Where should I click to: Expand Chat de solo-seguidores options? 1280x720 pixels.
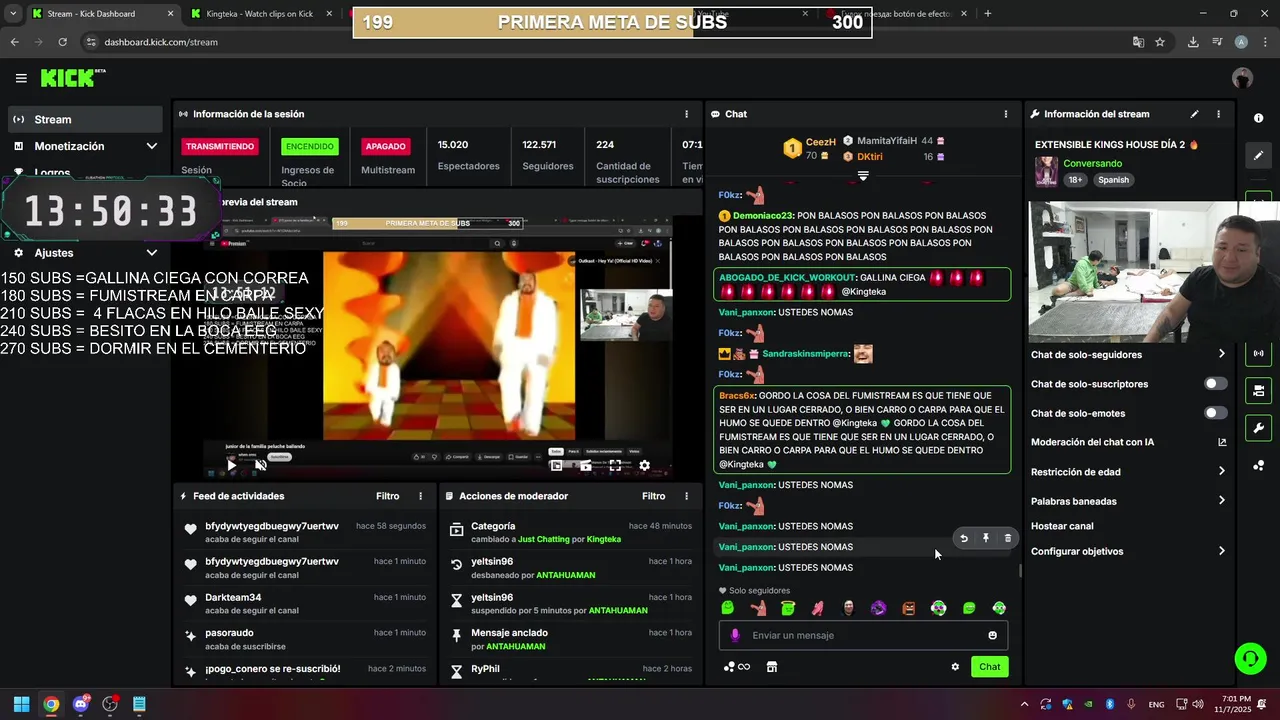click(1221, 354)
